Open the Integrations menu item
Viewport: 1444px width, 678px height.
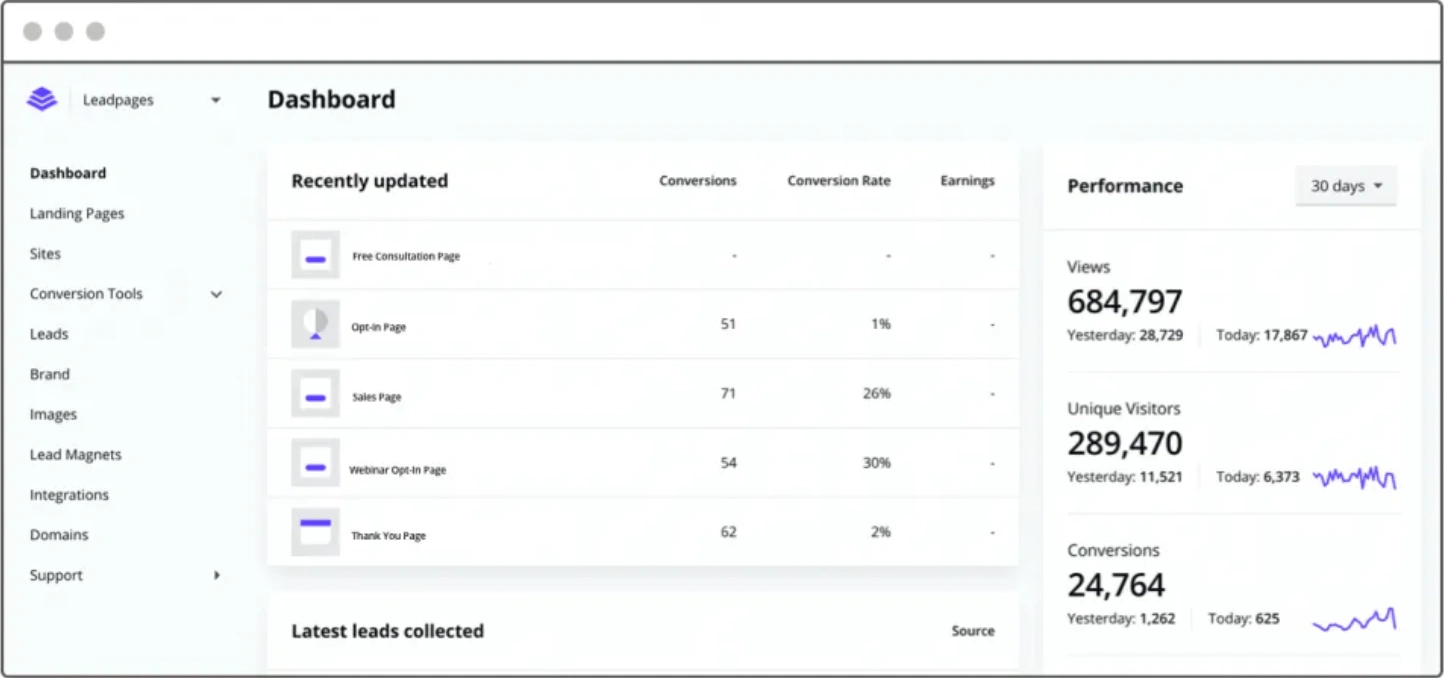[69, 494]
